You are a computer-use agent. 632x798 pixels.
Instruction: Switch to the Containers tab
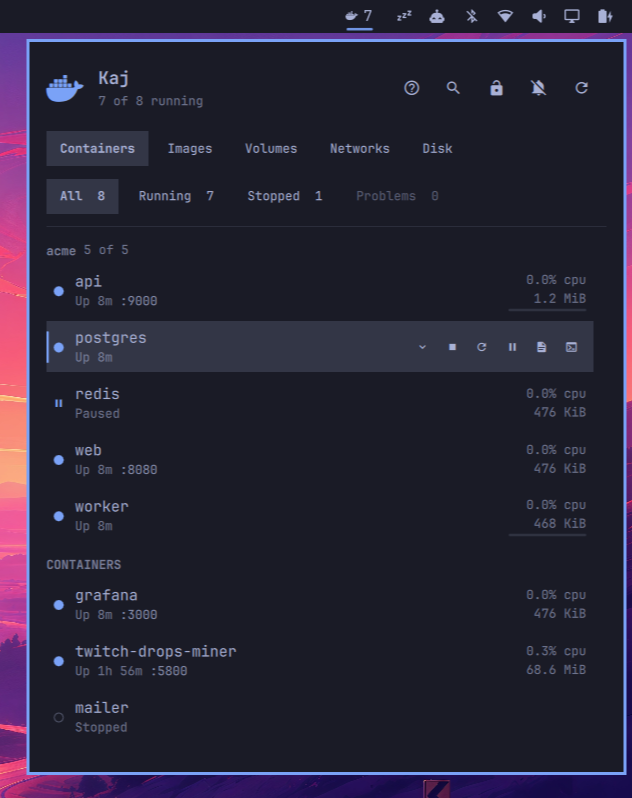pos(97,149)
